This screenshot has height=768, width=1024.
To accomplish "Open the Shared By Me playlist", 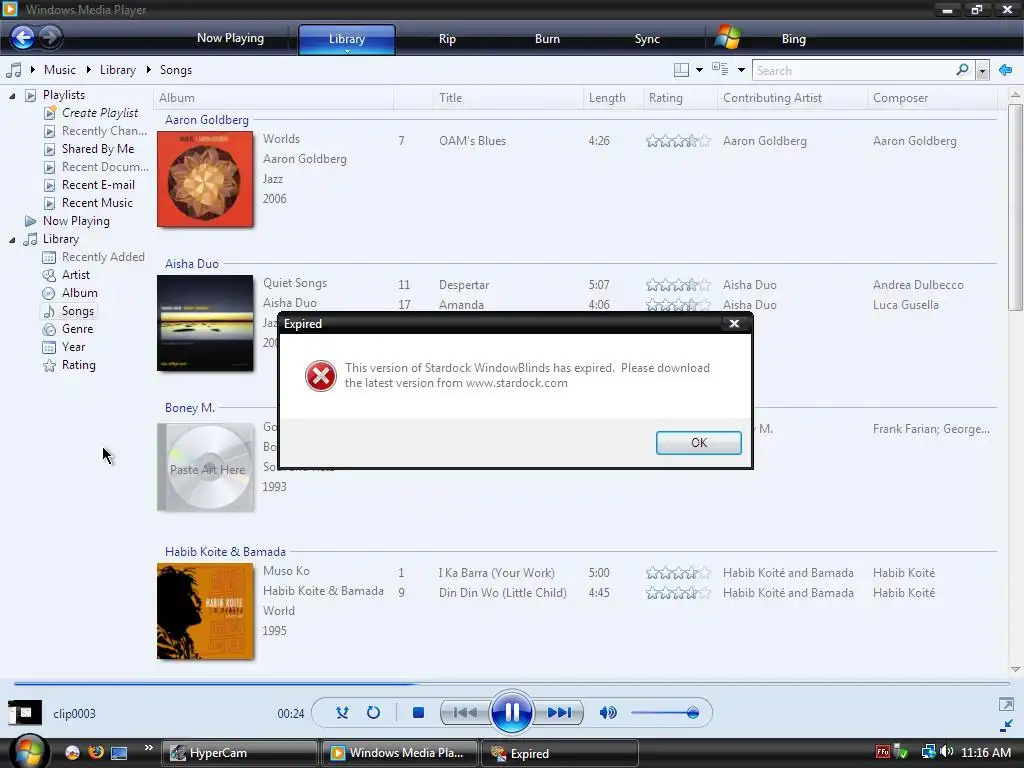I will tap(98, 149).
